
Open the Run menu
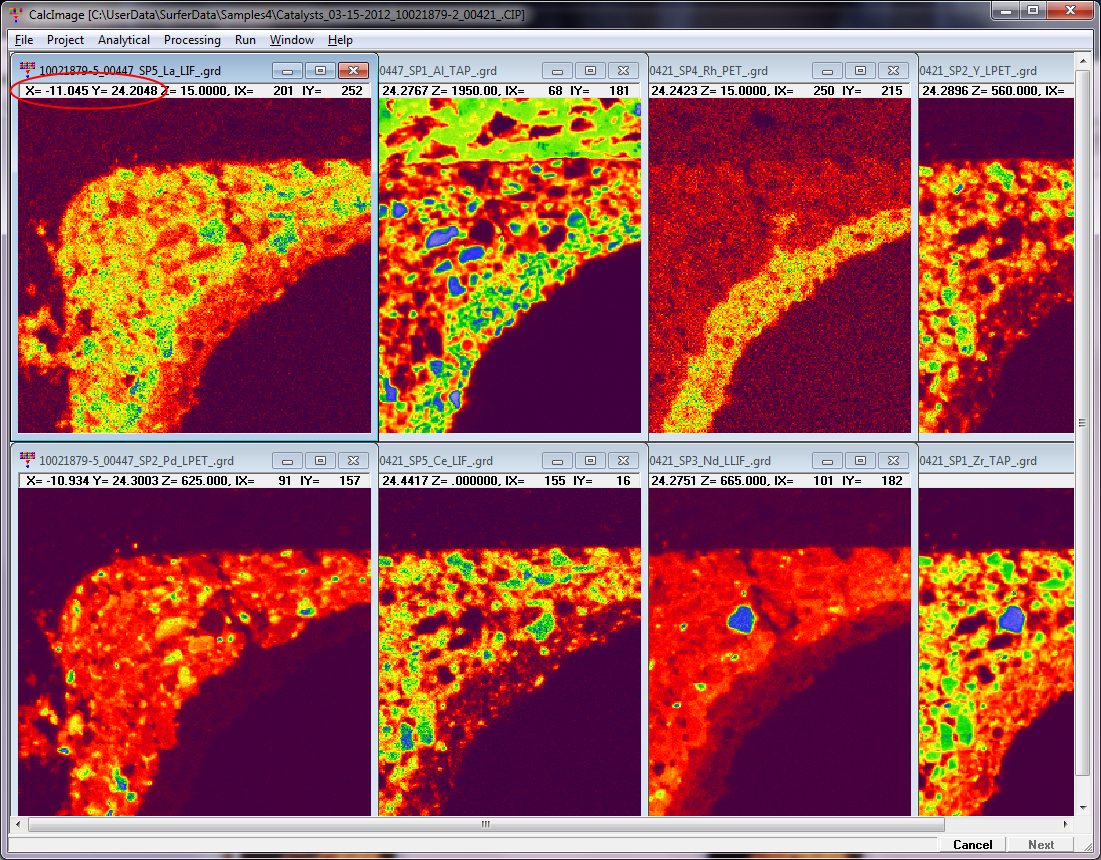click(x=245, y=40)
